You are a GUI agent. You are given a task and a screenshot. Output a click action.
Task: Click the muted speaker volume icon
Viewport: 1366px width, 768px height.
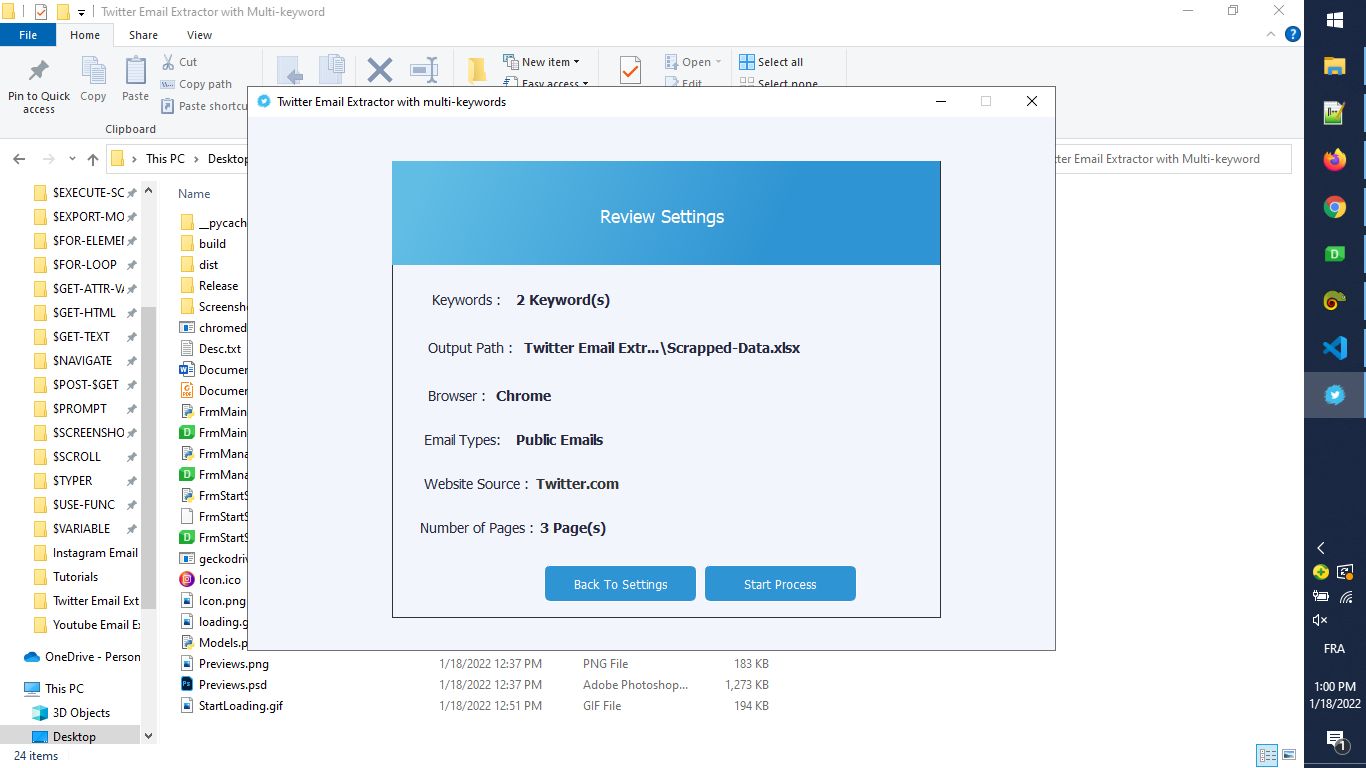(1321, 620)
